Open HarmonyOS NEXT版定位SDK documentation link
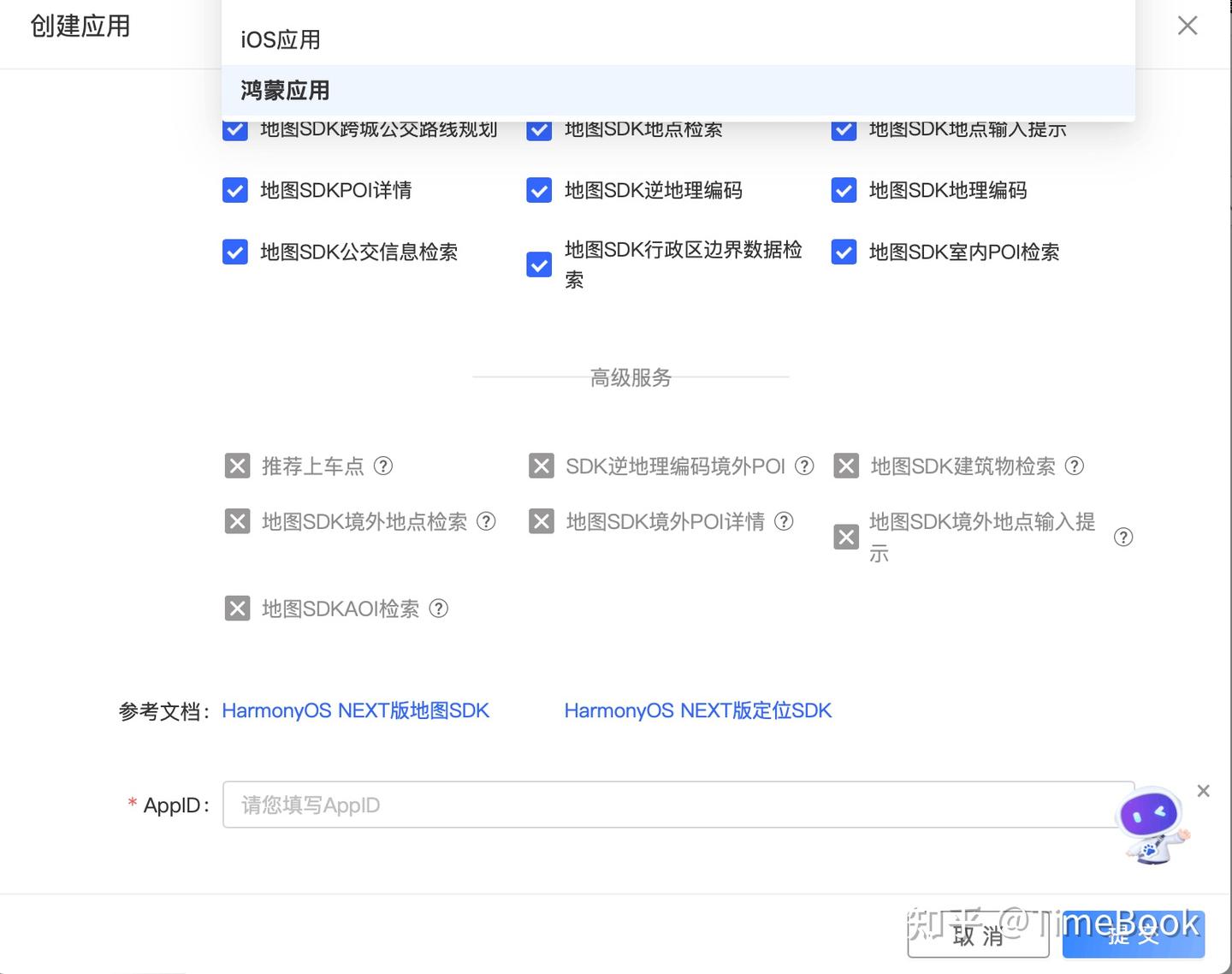 coord(697,710)
